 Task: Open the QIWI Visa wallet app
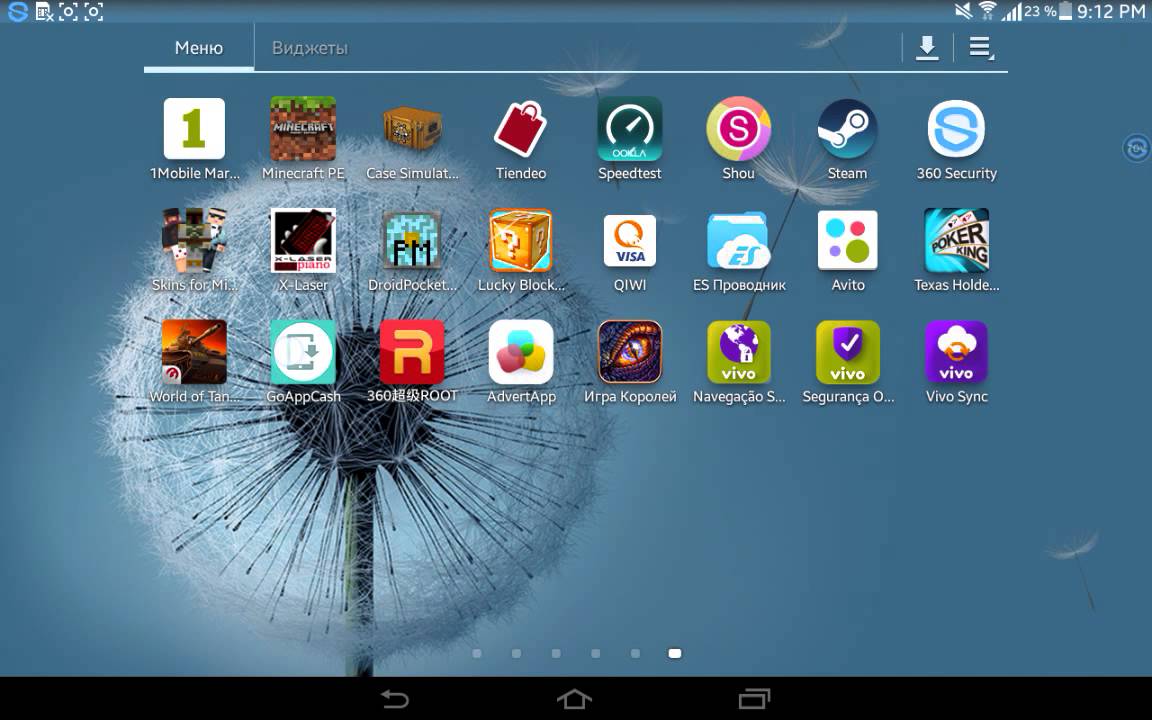pos(630,240)
